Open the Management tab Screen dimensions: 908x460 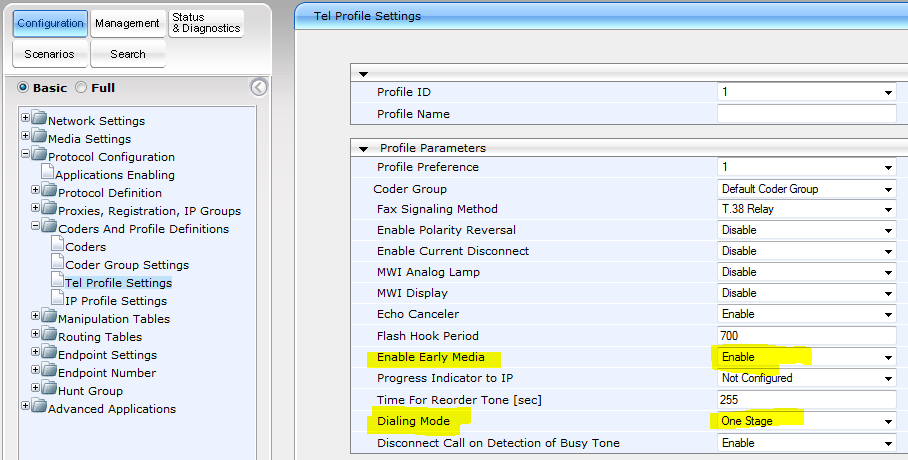127,23
